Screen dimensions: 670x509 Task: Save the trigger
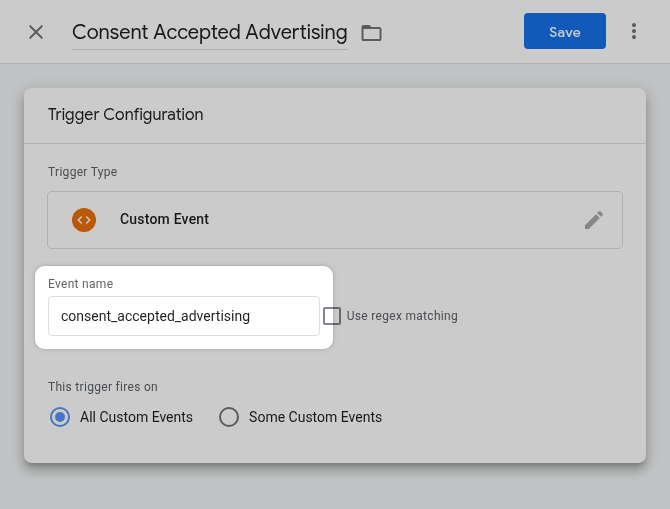pyautogui.click(x=564, y=31)
